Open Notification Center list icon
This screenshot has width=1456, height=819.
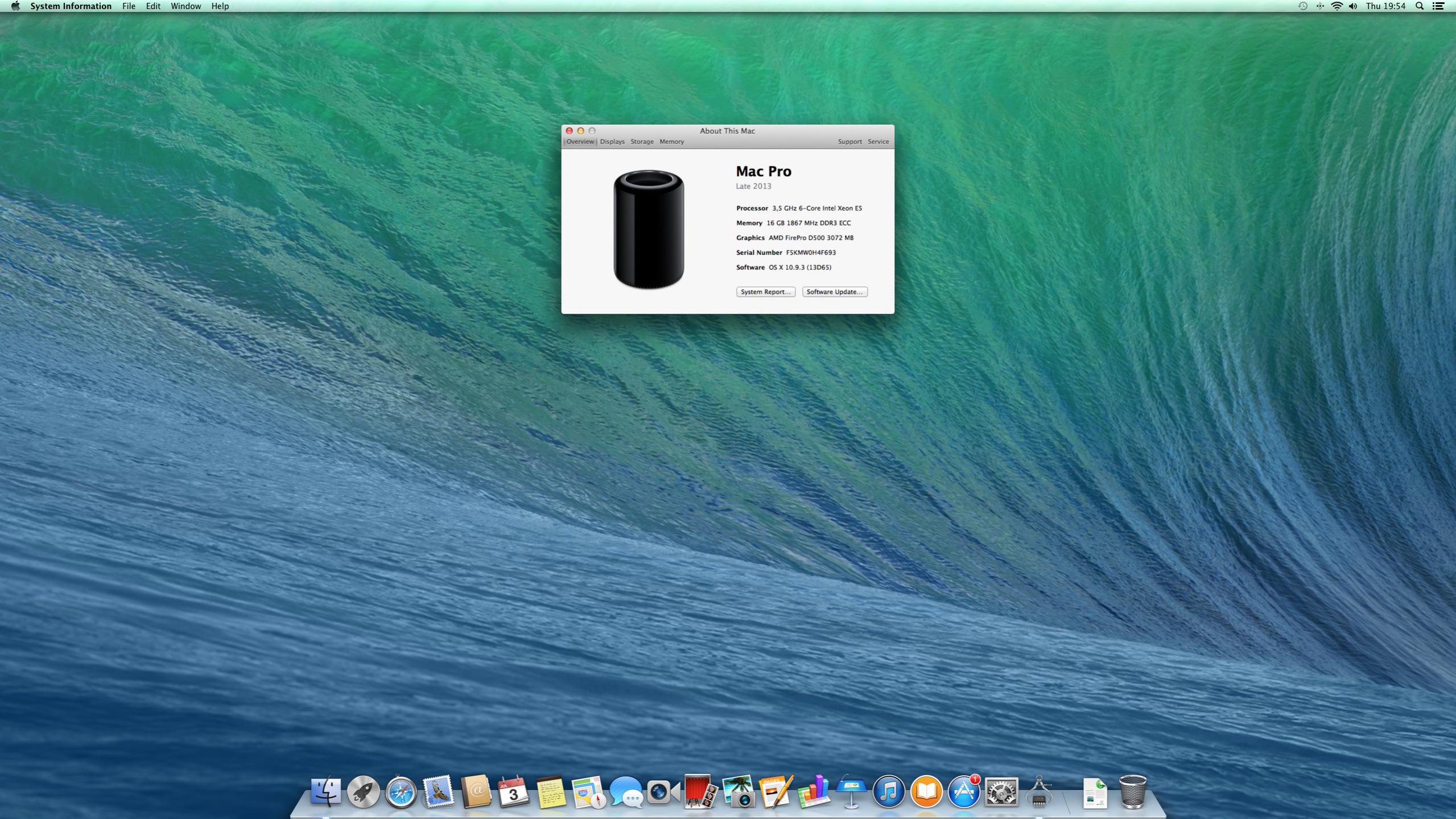[1438, 6]
